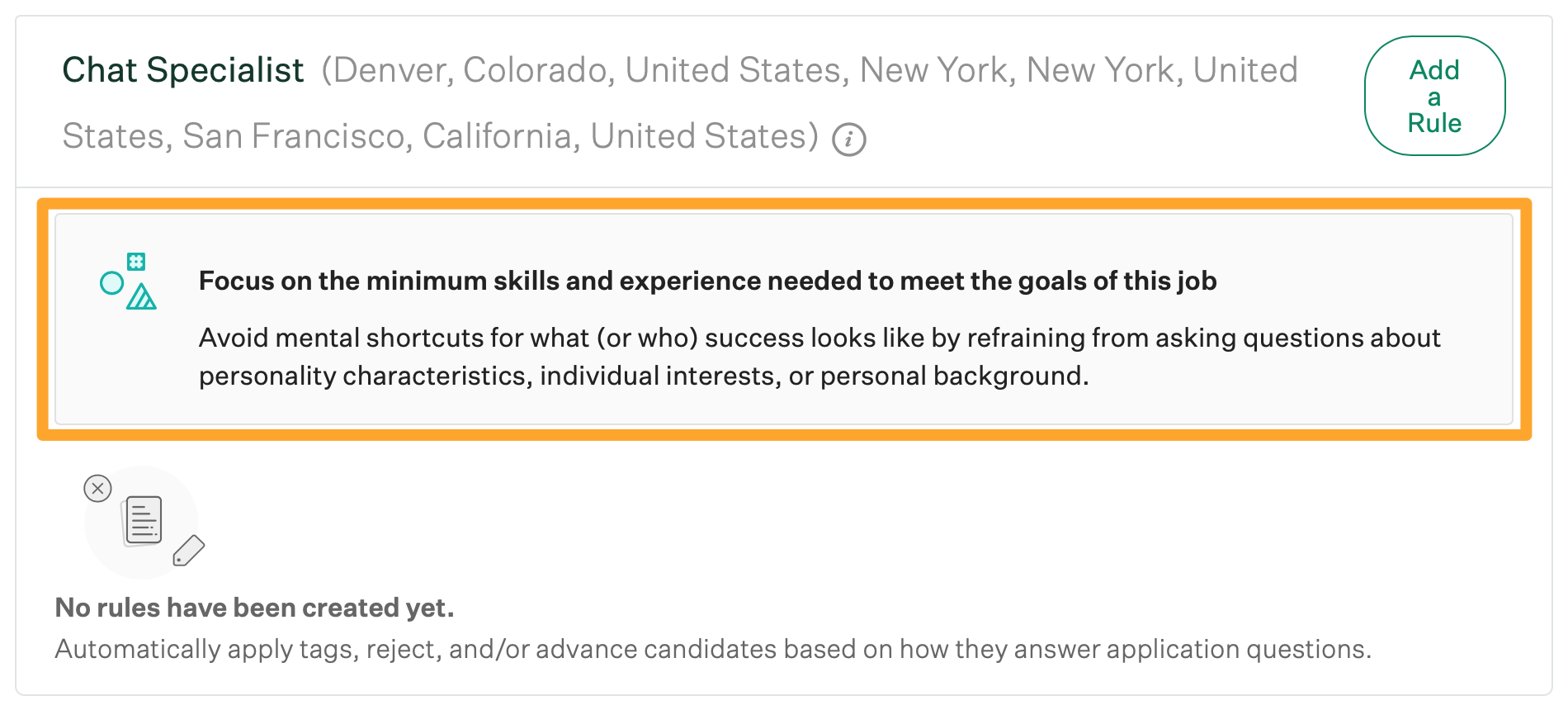Click the pencil tag icon near the document
This screenshot has height=710, width=1568.
coord(188,551)
